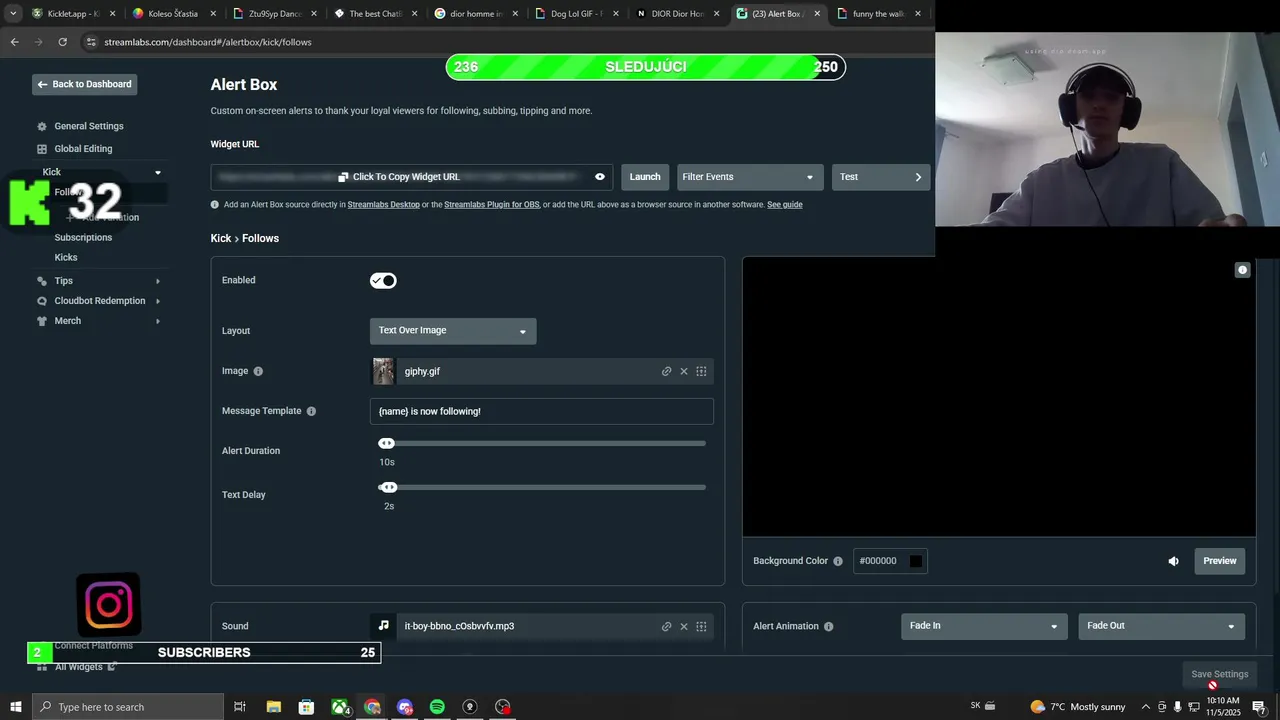
Task: Switch to the Dog Lol GIF tab
Action: point(577,14)
